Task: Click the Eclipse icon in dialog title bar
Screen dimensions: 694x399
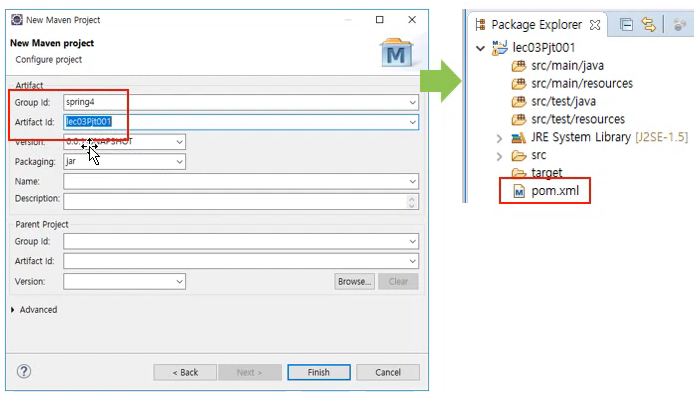Action: click(x=17, y=19)
